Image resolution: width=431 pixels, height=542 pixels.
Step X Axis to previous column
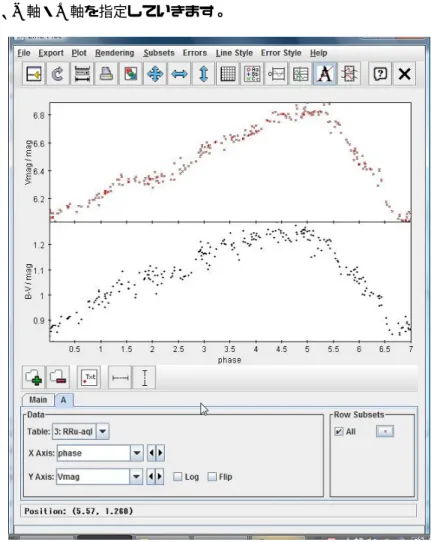click(151, 453)
